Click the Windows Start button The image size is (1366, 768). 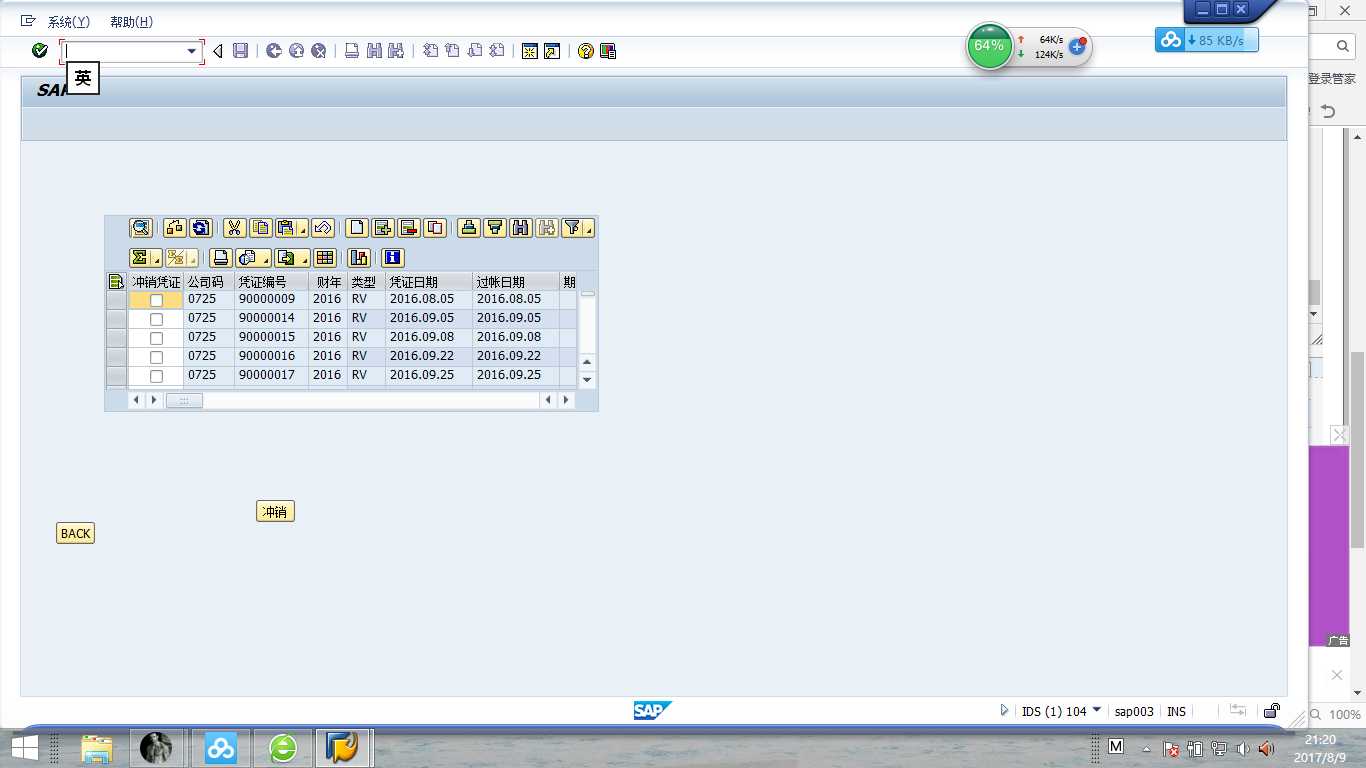tap(24, 747)
